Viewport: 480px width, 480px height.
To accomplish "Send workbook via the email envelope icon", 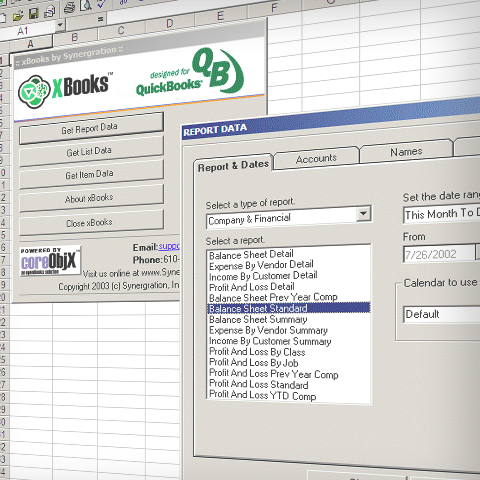I will pyautogui.click(x=49, y=12).
